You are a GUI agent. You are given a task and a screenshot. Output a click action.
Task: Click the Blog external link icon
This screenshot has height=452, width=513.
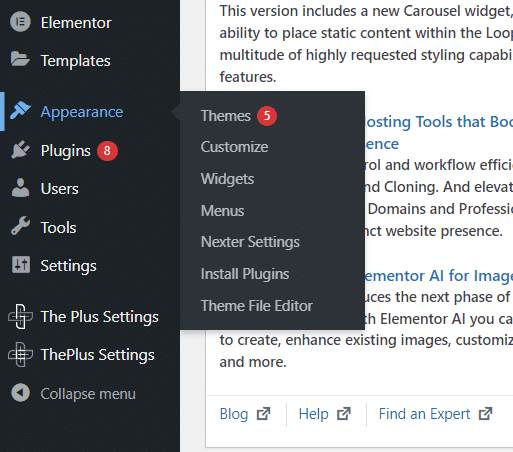pyautogui.click(x=263, y=414)
